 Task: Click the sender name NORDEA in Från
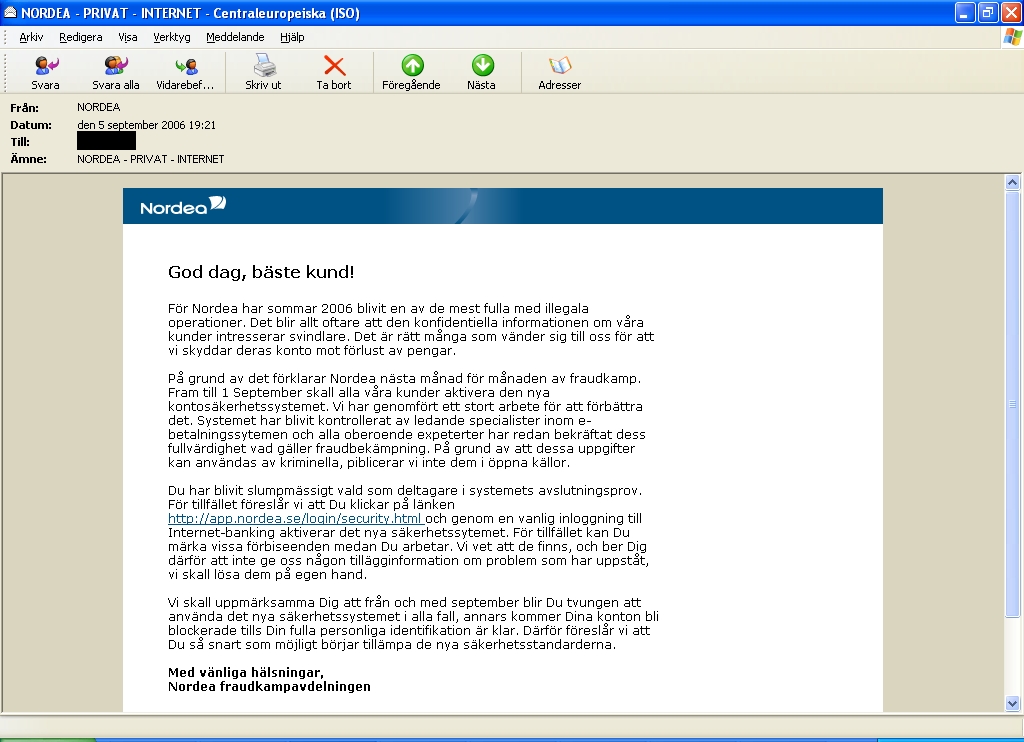tap(99, 107)
